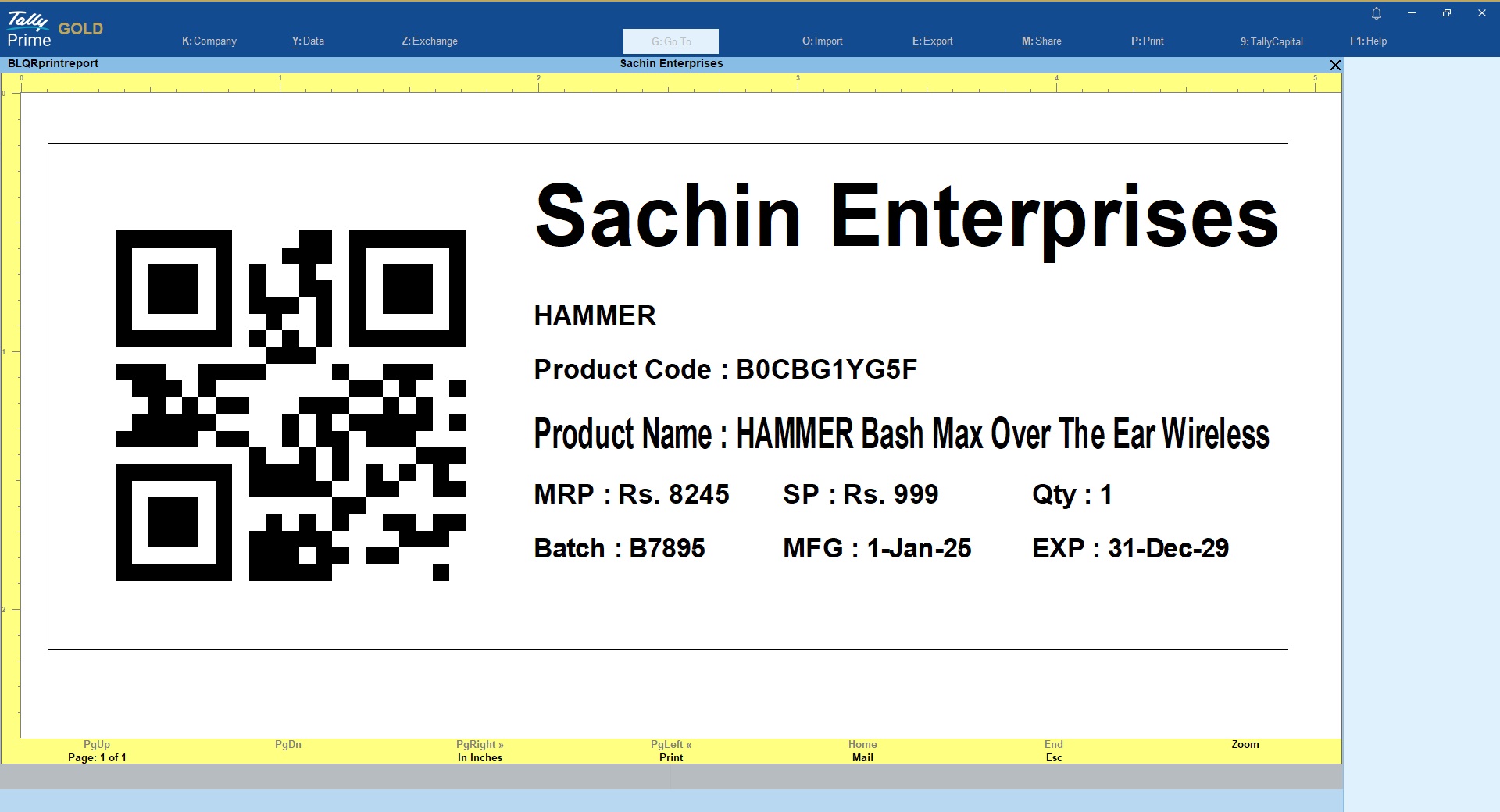Click the G: Go To search box
This screenshot has width=1500, height=812.
click(670, 41)
